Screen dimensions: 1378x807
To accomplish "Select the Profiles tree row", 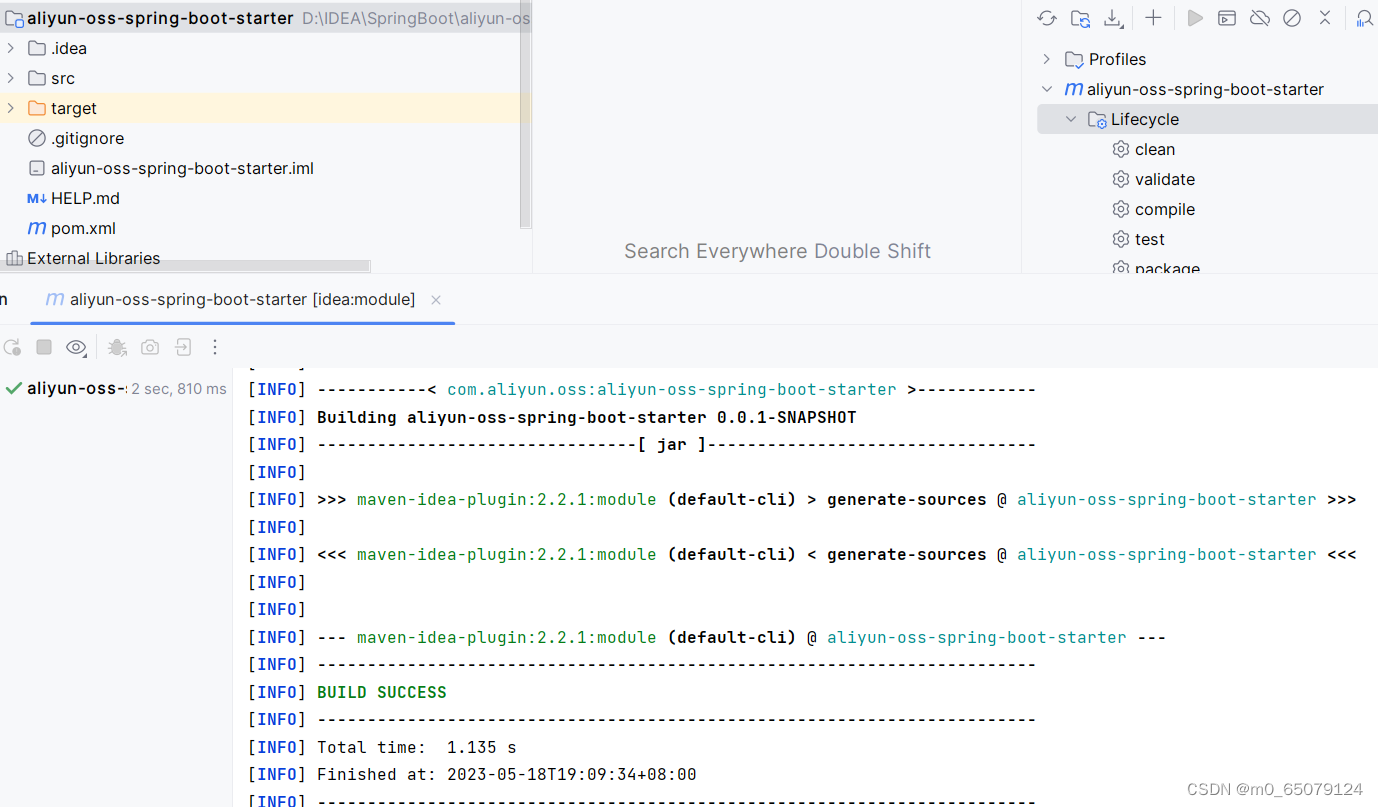I will (x=1207, y=59).
